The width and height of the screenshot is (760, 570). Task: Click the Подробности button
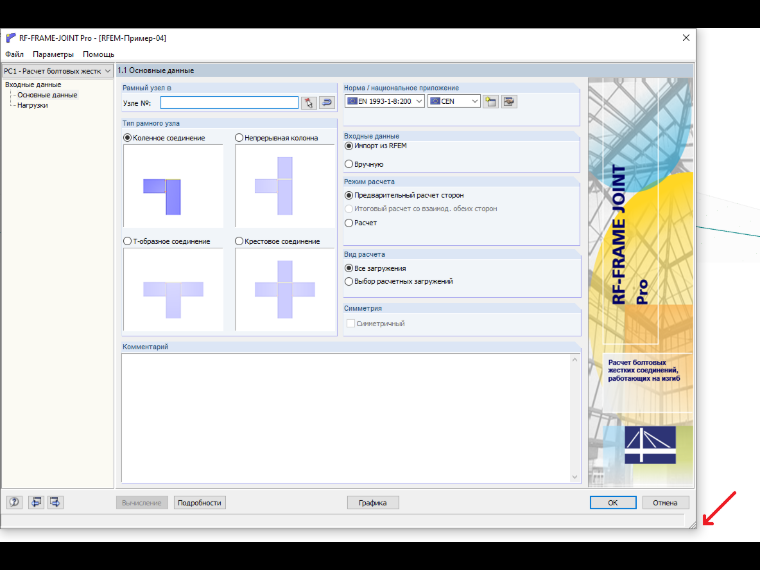point(199,503)
